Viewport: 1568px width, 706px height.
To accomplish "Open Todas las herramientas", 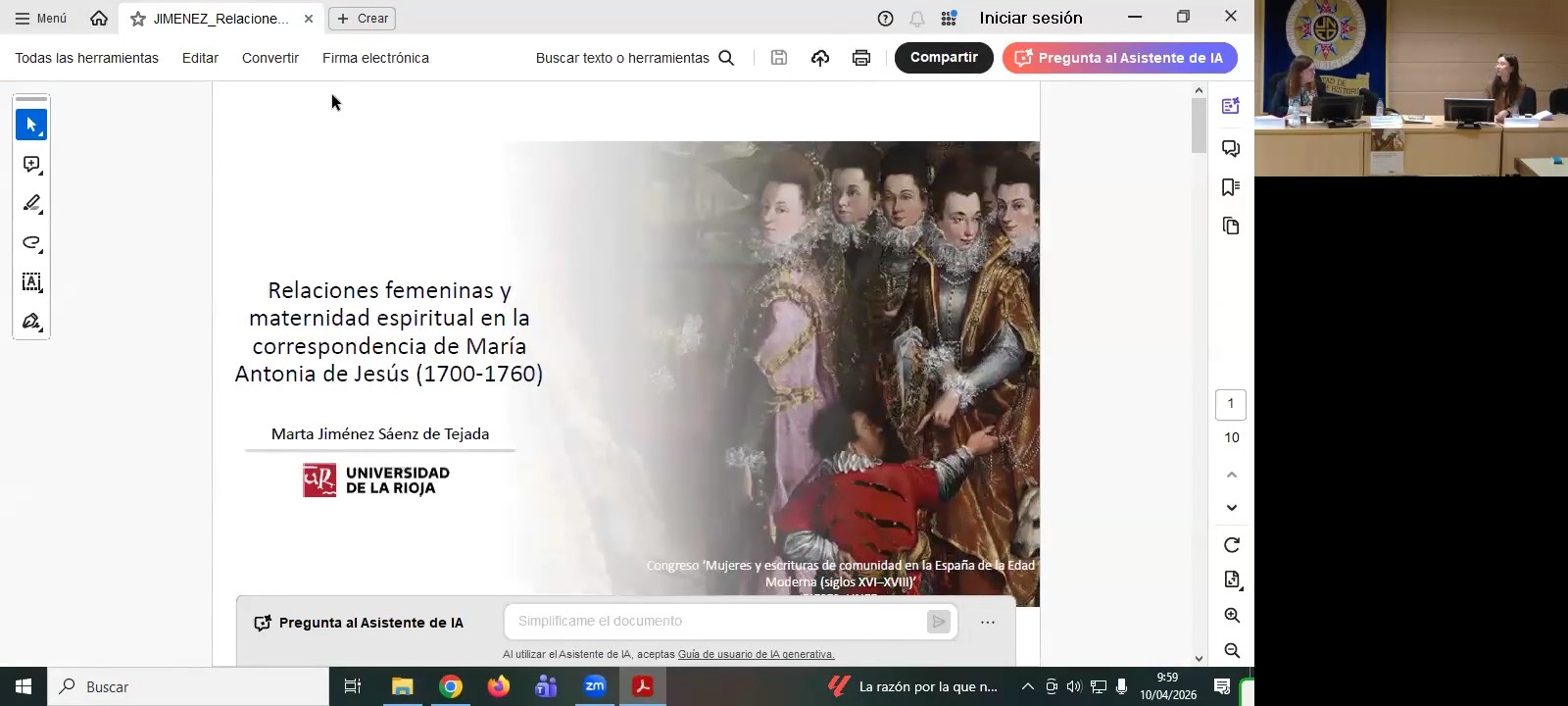I will (86, 58).
